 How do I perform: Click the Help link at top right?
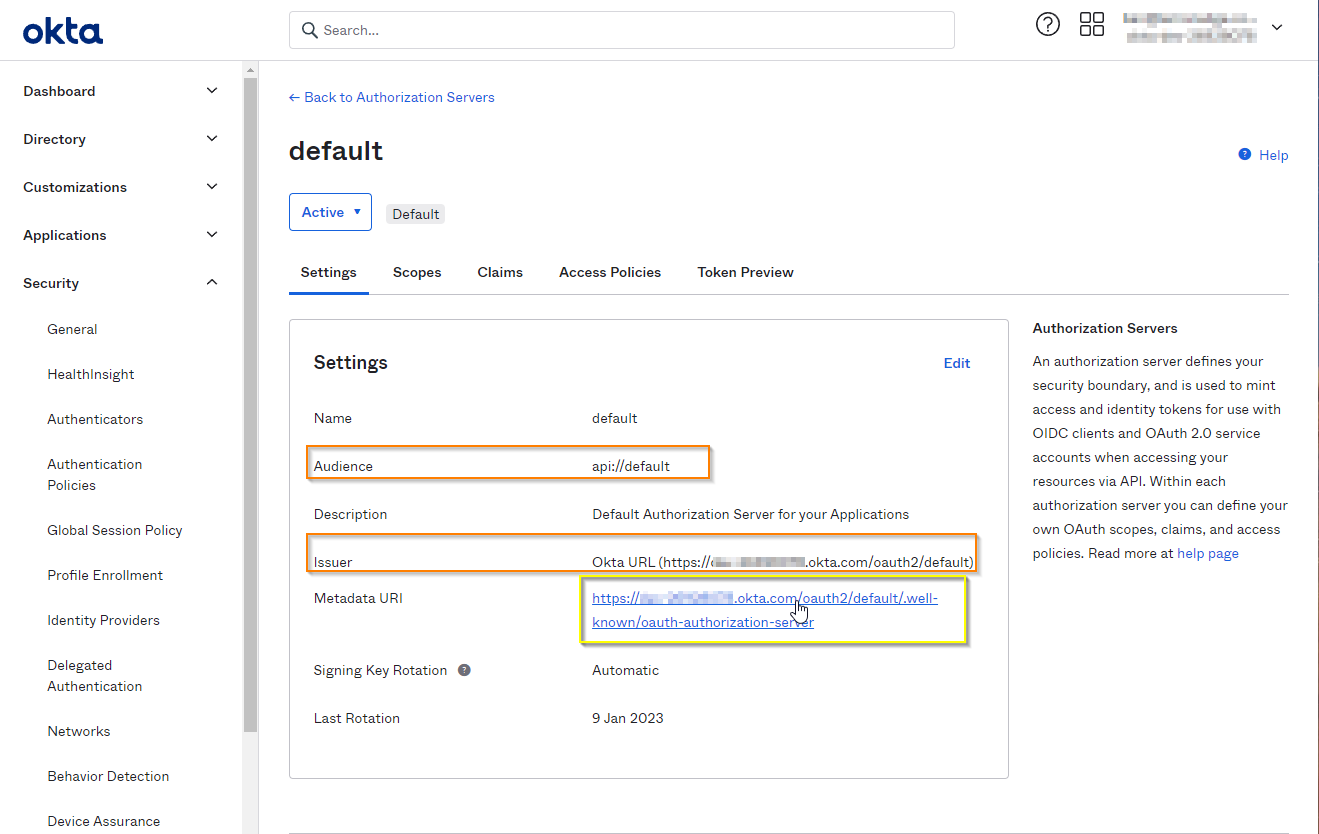[1273, 155]
